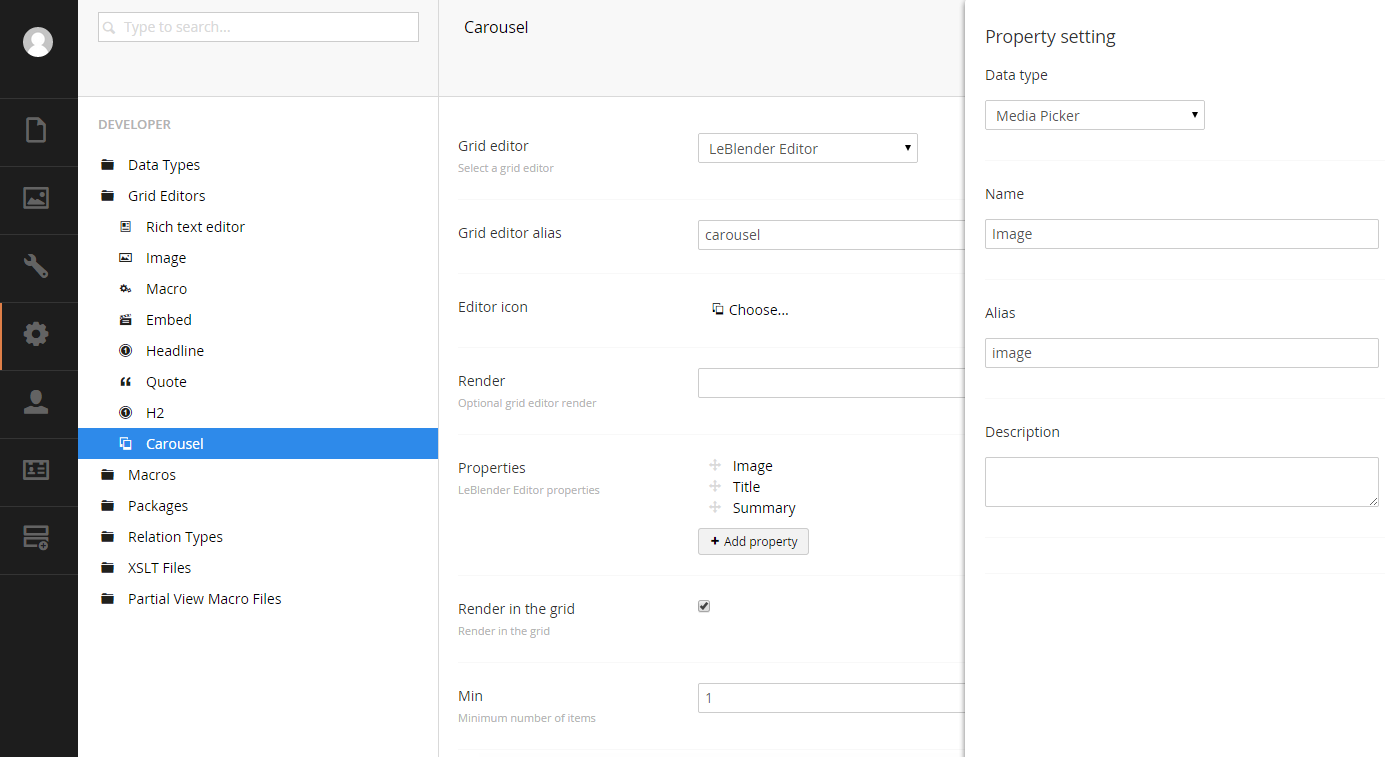Viewport: 1396px width, 757px height.
Task: Select the Macro grid editor item
Action: (166, 289)
